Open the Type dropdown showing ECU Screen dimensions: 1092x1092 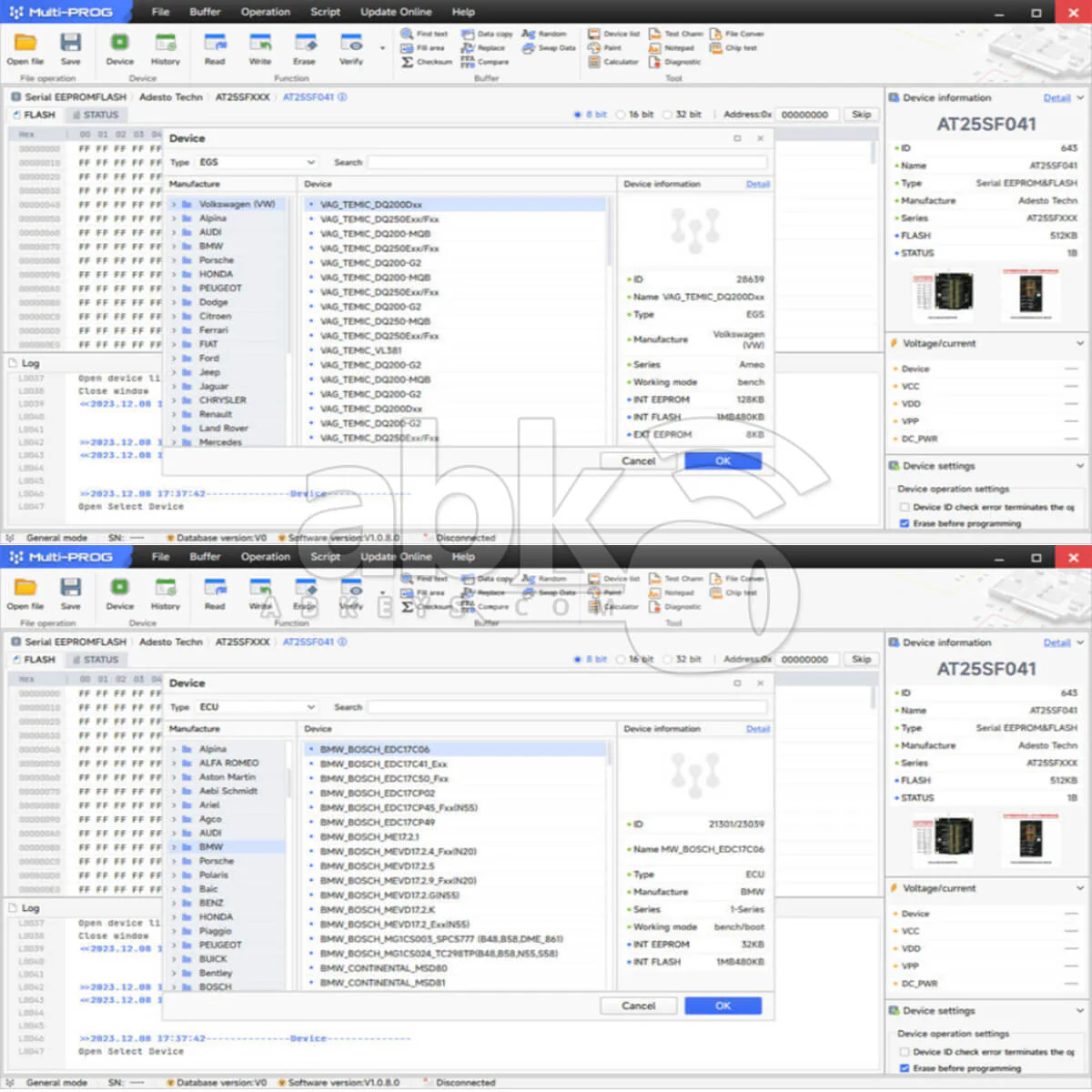coord(257,707)
